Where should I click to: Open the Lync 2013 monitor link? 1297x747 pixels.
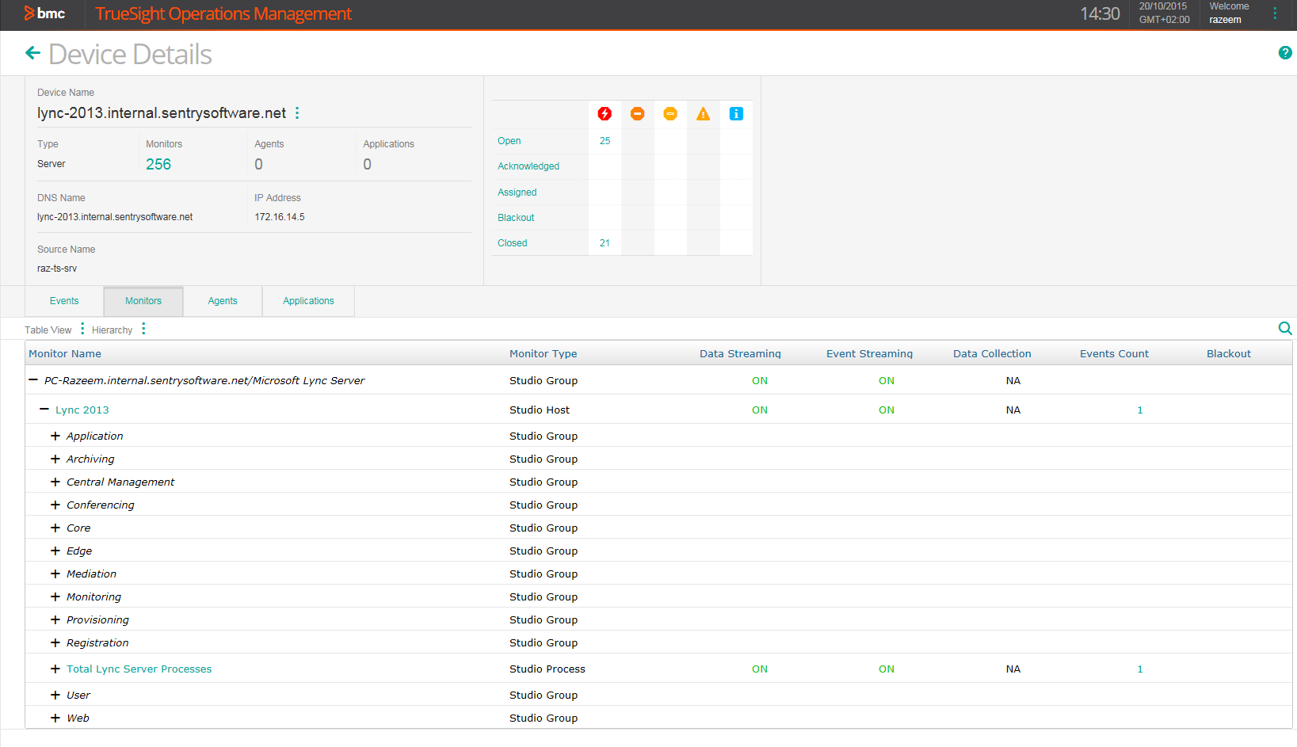(x=82, y=410)
